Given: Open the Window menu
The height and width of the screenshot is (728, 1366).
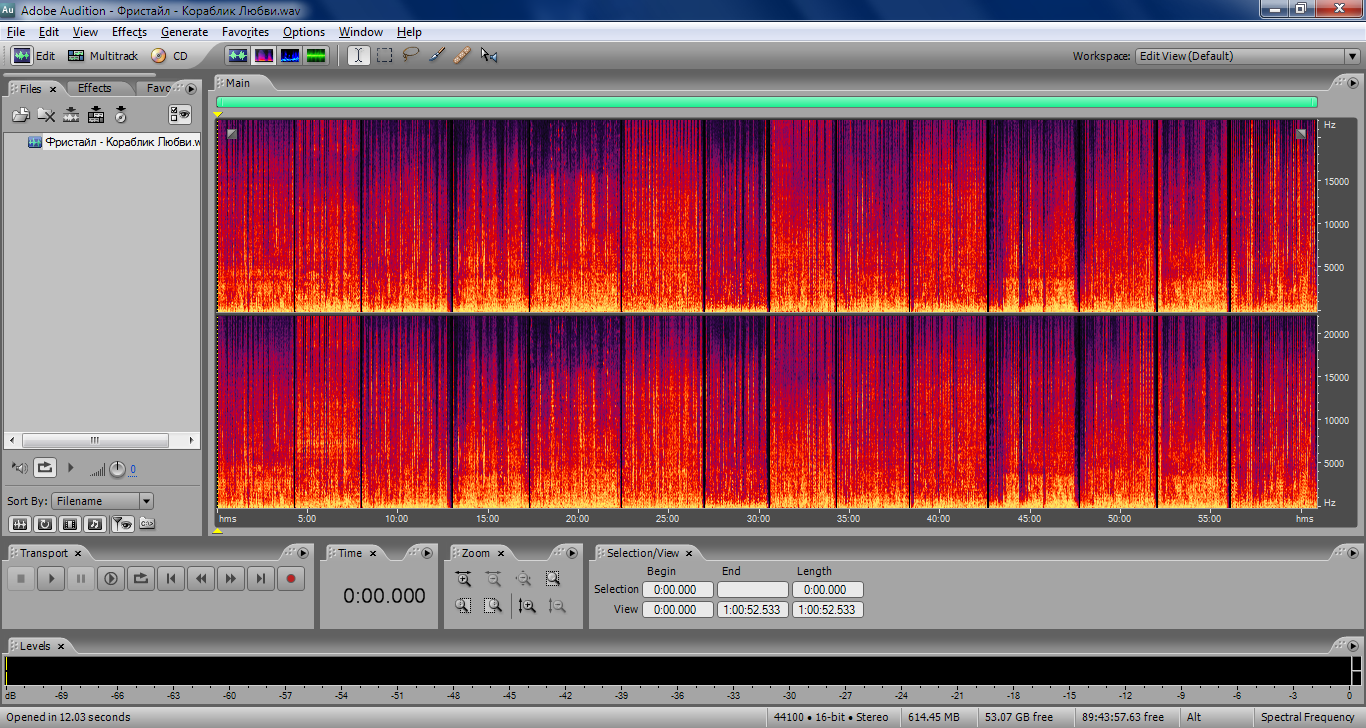Looking at the screenshot, I should click(x=360, y=32).
